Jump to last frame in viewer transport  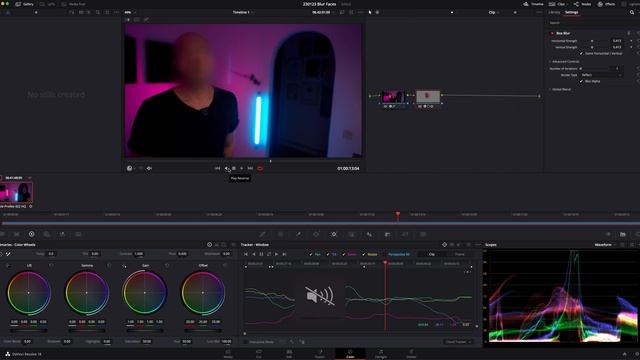250,168
